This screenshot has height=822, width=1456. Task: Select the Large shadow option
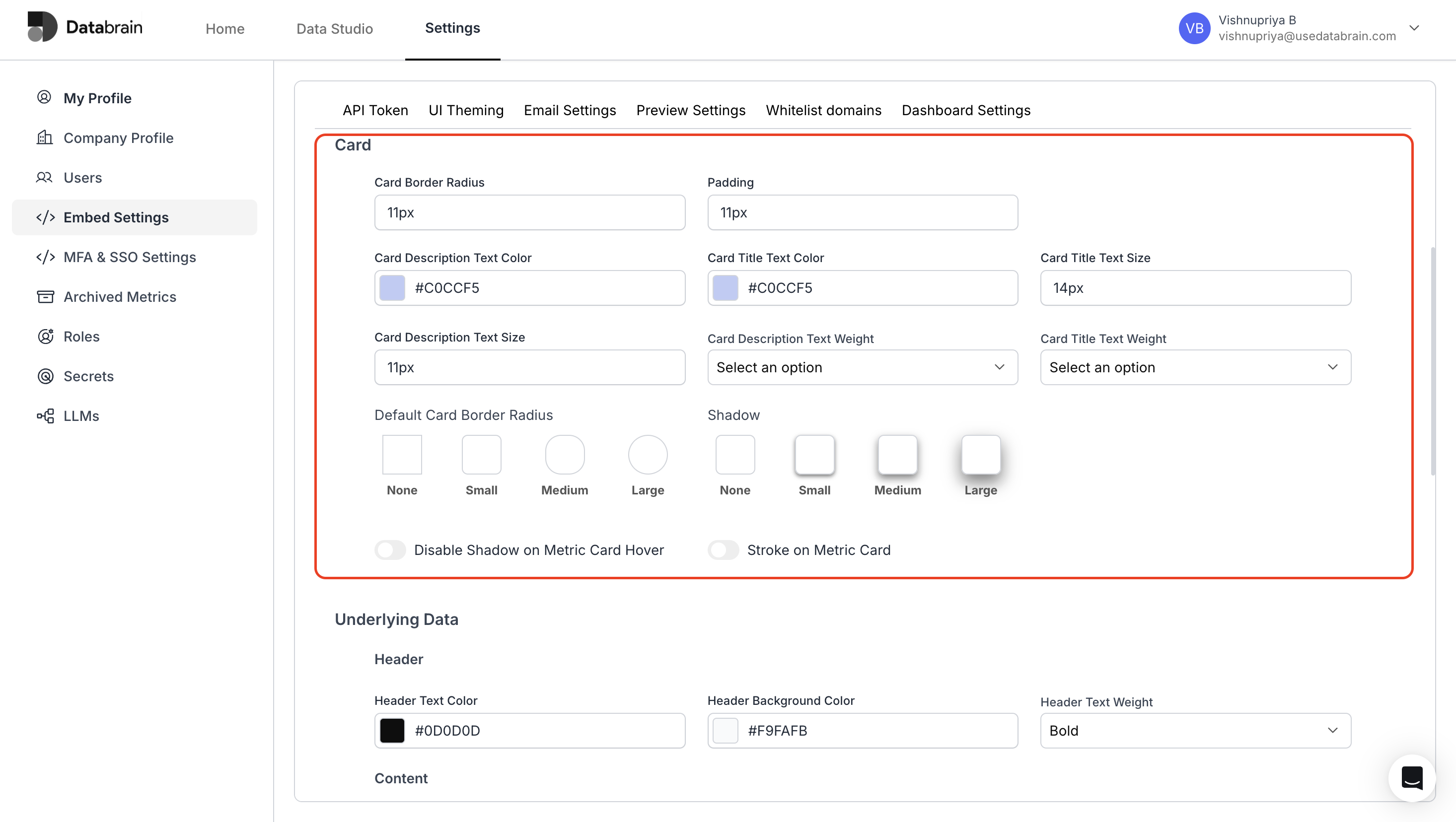tap(980, 455)
